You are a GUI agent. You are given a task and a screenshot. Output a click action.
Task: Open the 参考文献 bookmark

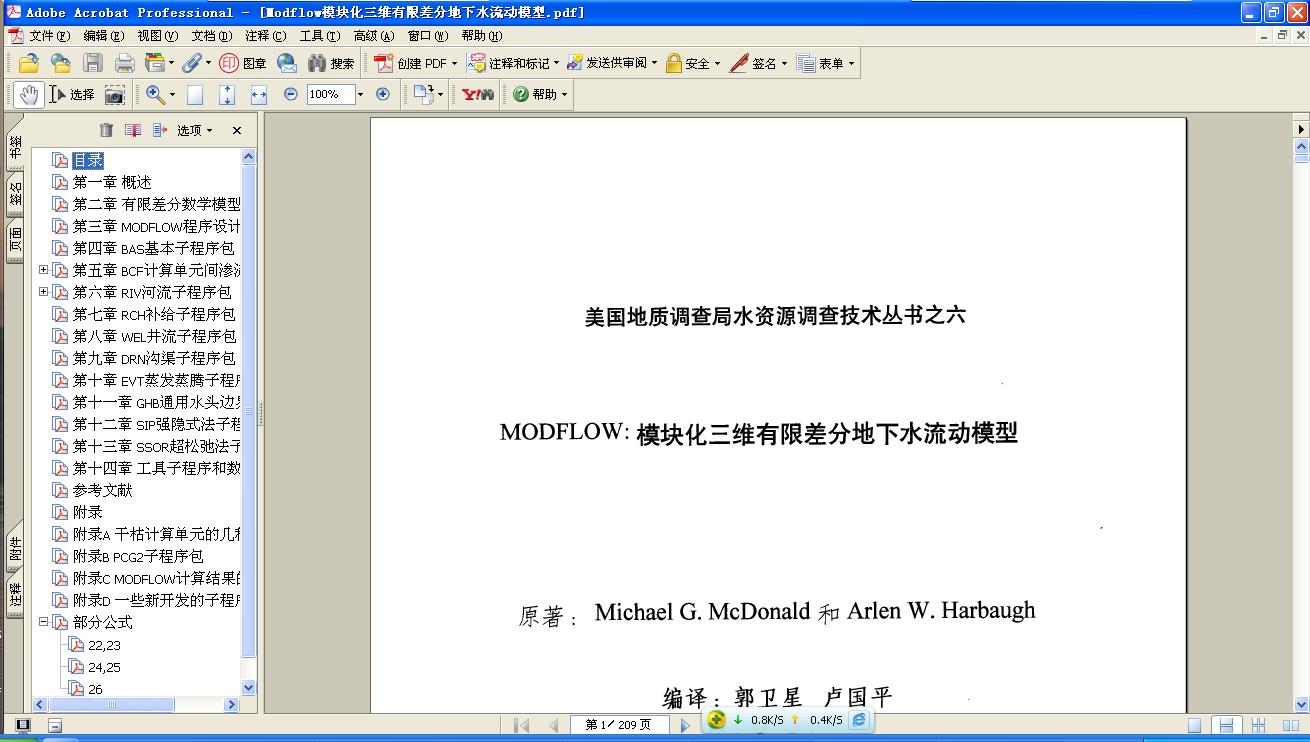pos(102,490)
